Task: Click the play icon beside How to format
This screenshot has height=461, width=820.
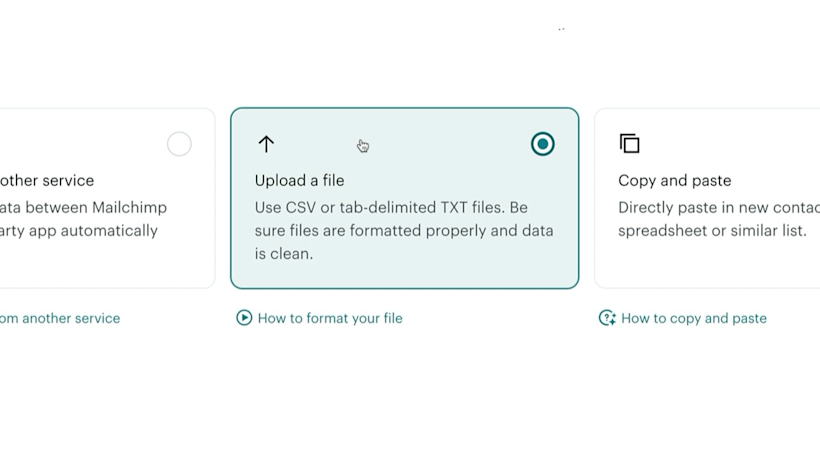Action: [x=244, y=318]
